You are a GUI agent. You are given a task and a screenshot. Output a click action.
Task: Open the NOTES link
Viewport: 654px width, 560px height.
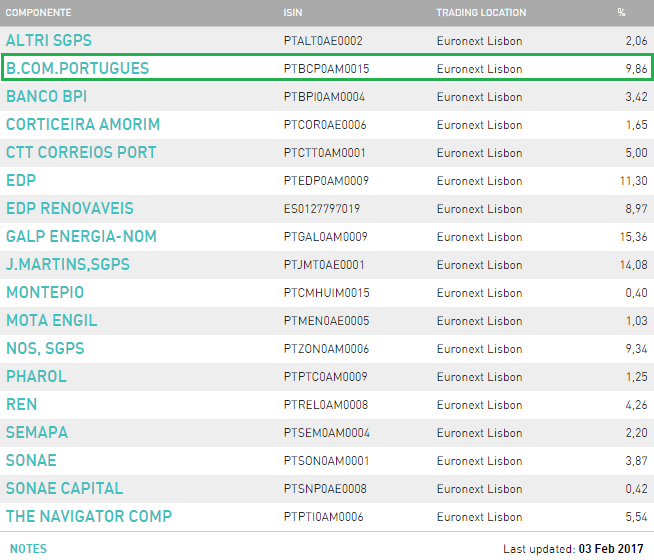(28, 549)
